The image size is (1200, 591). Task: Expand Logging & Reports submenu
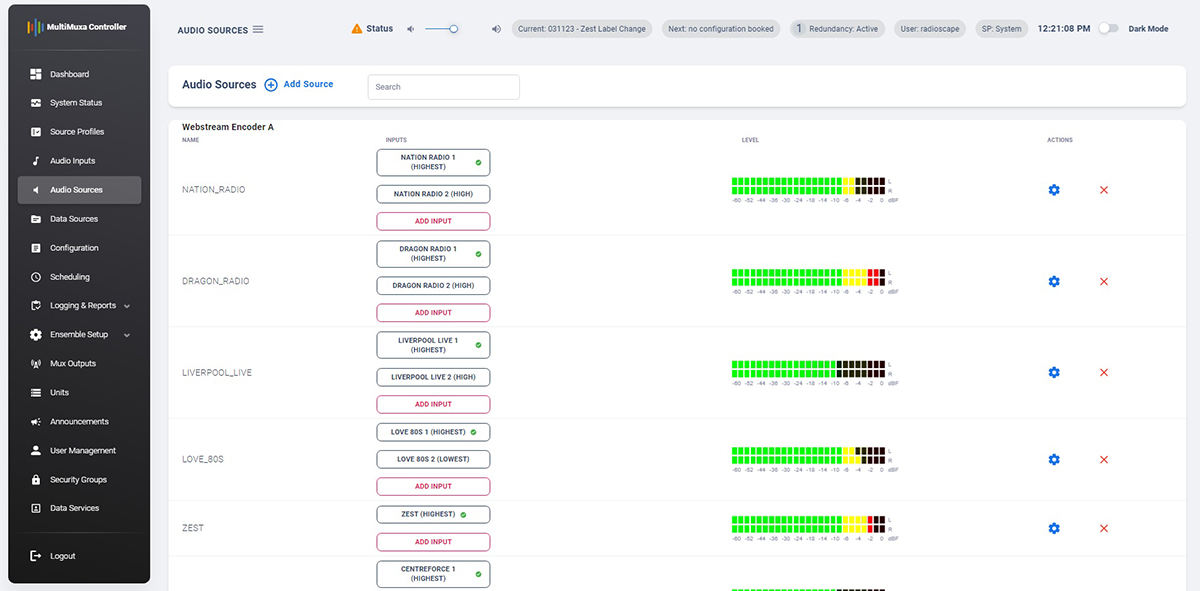pos(127,306)
